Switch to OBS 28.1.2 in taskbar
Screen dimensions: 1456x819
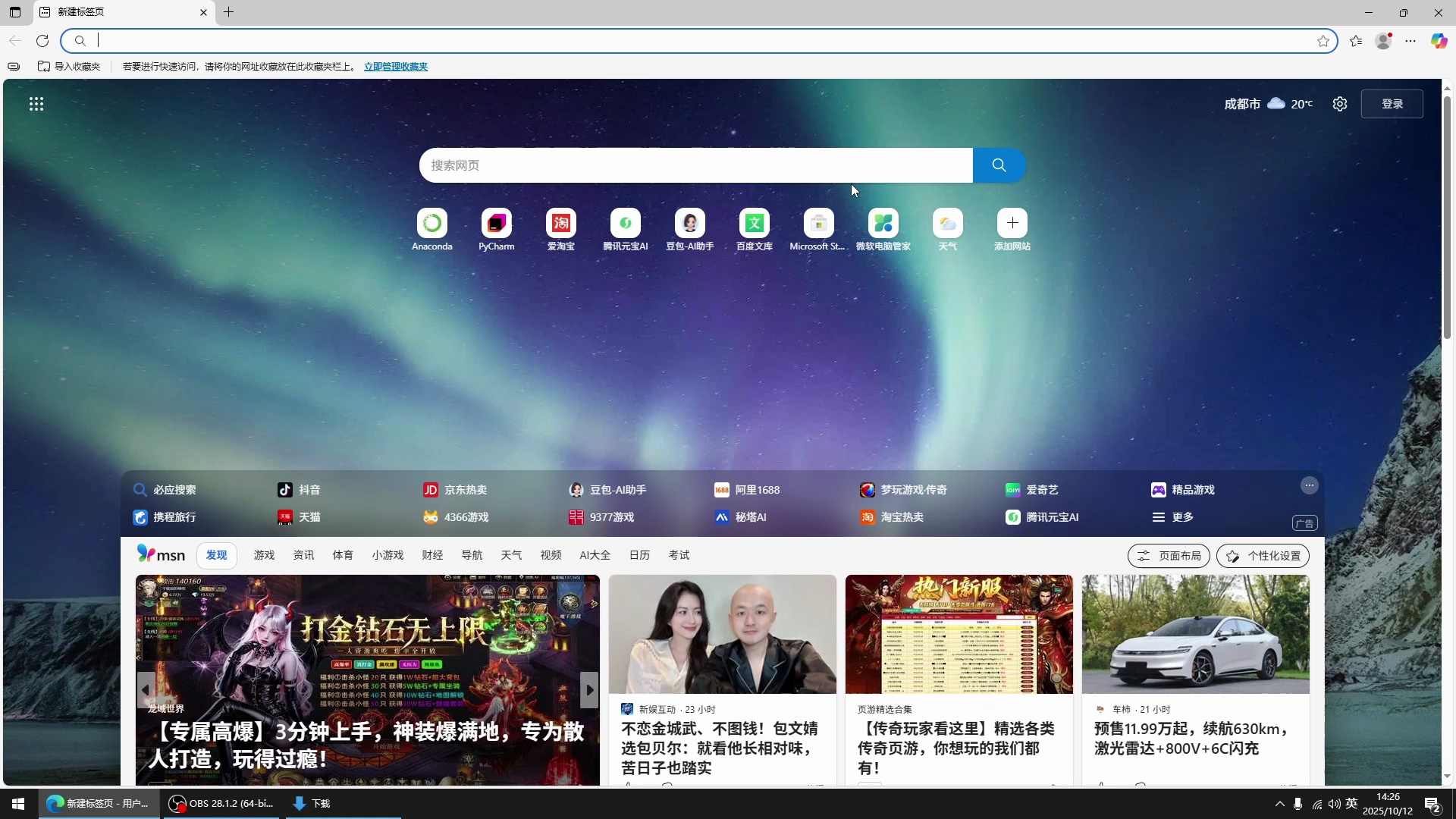pos(221,804)
